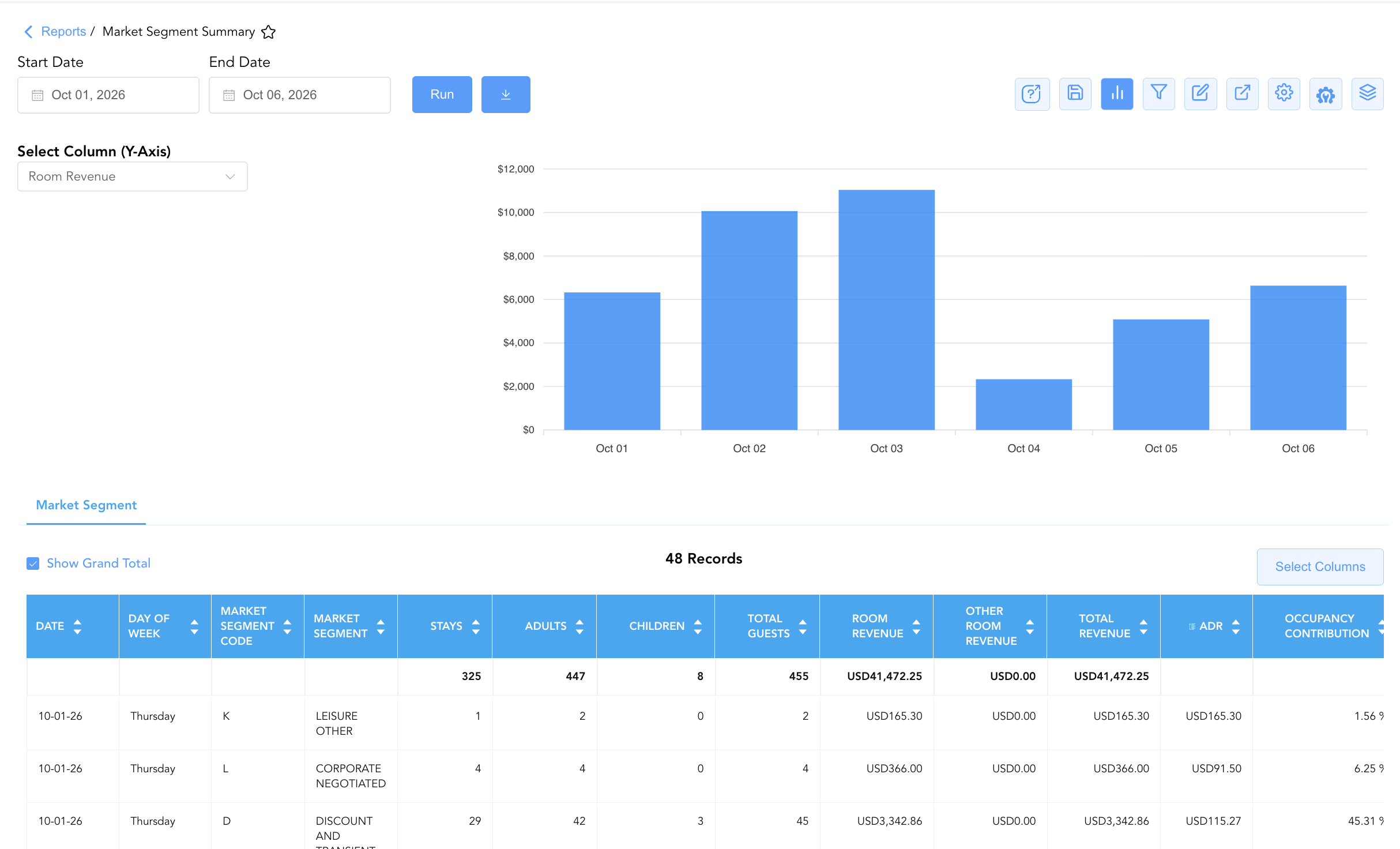This screenshot has height=849, width=1400.
Task: Click the help question-mark toolbar icon
Action: pyautogui.click(x=1032, y=94)
